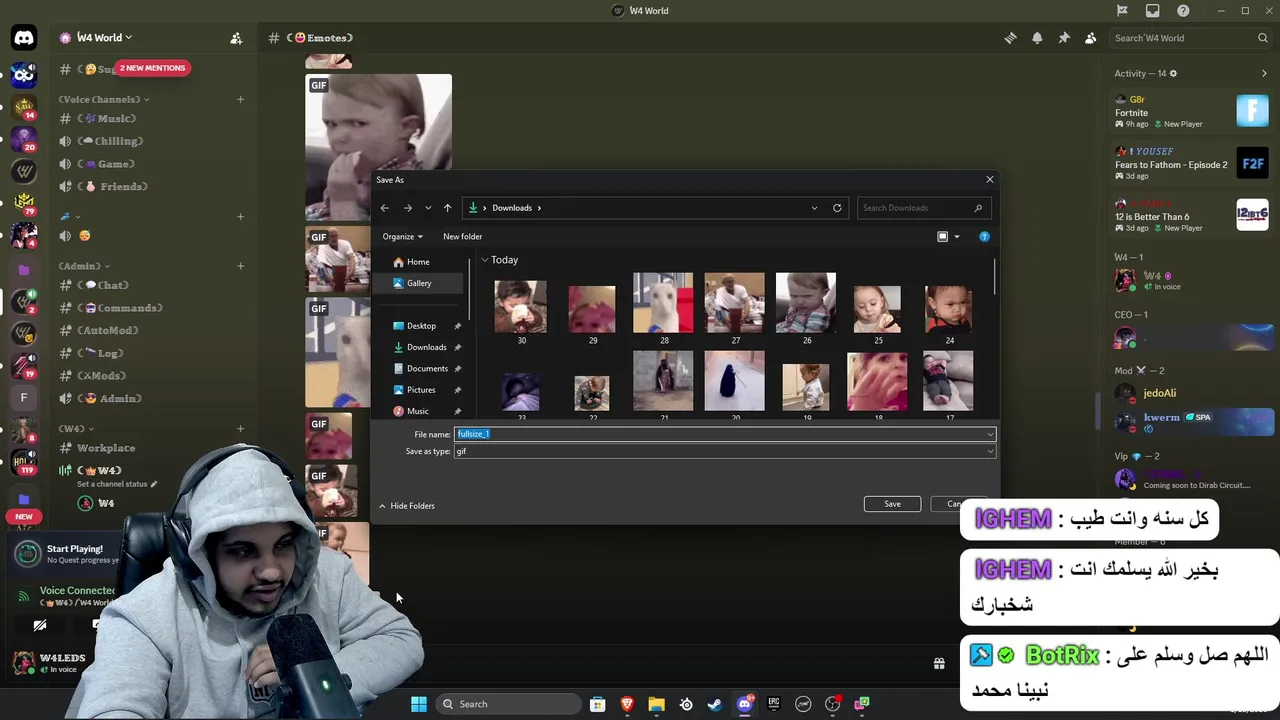This screenshot has height=720, width=1280.
Task: Open the Log text channel
Action: pos(99,353)
